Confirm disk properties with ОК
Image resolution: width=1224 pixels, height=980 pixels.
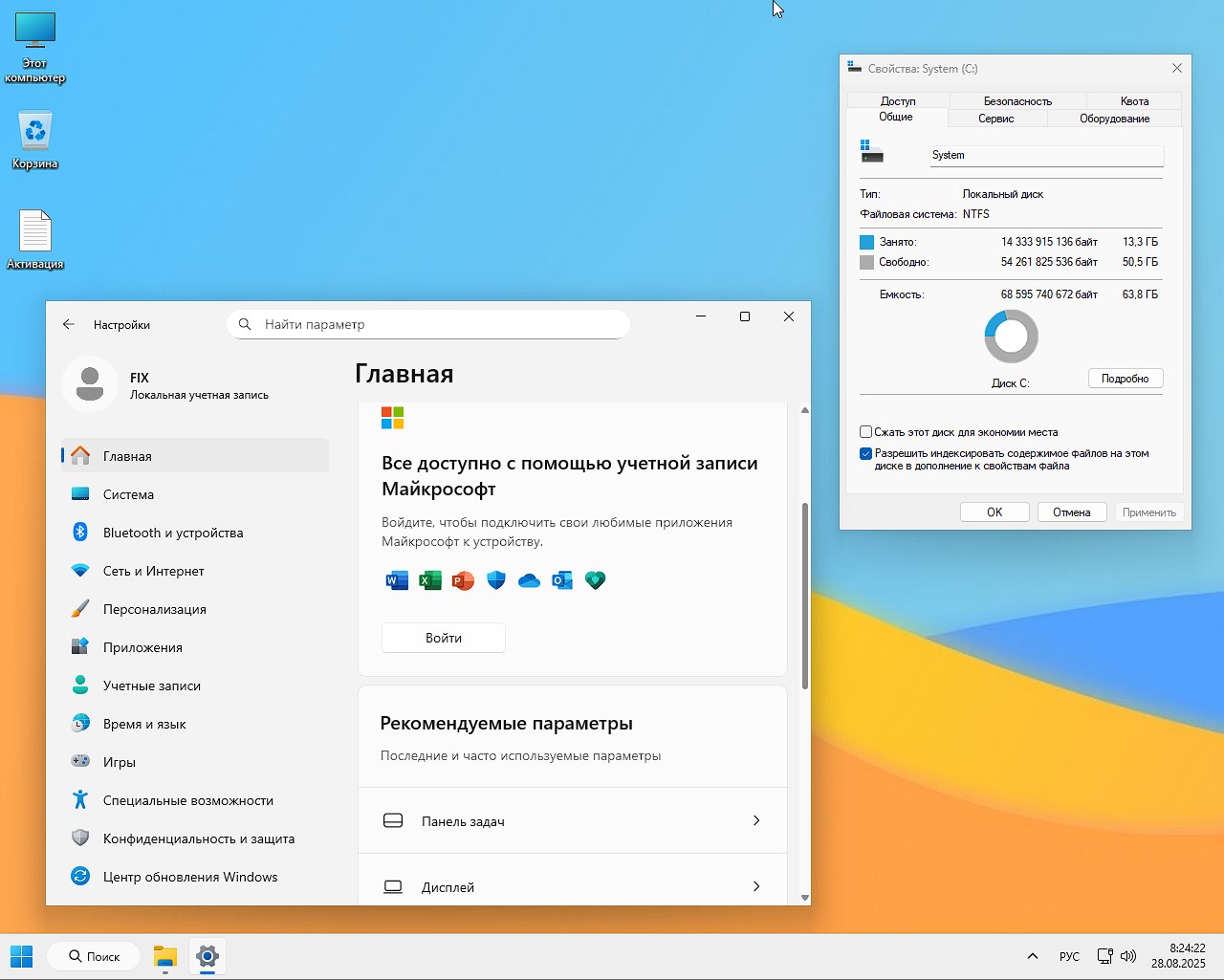[994, 512]
